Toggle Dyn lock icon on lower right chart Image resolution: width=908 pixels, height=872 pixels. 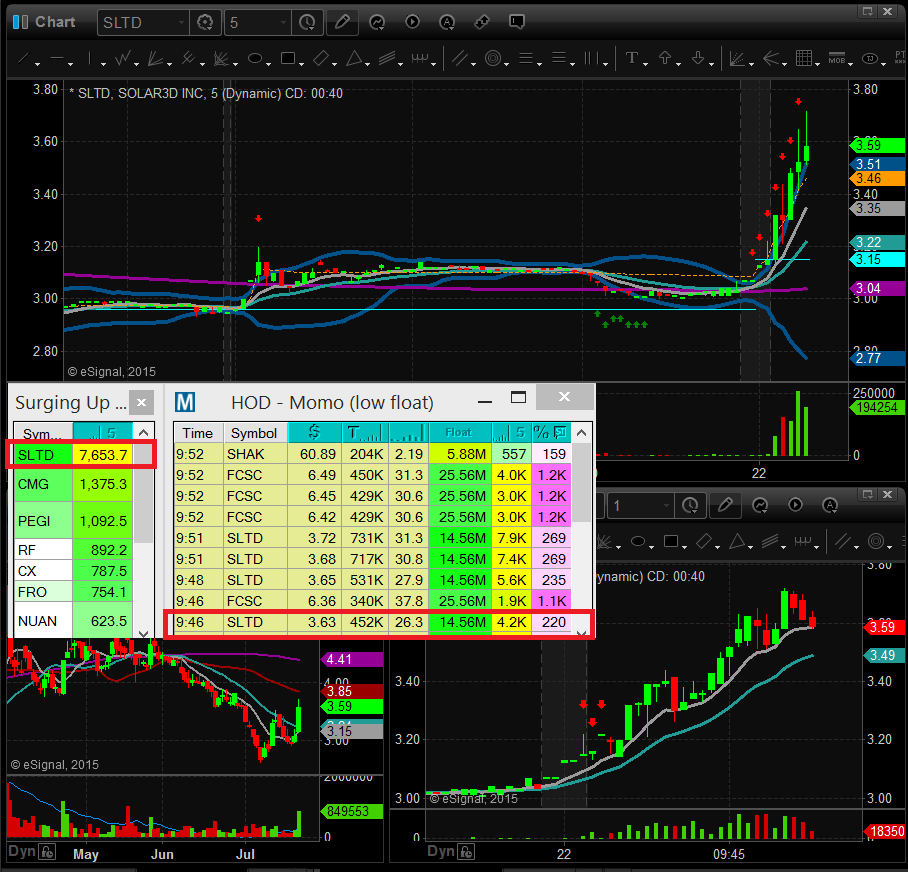click(x=466, y=852)
